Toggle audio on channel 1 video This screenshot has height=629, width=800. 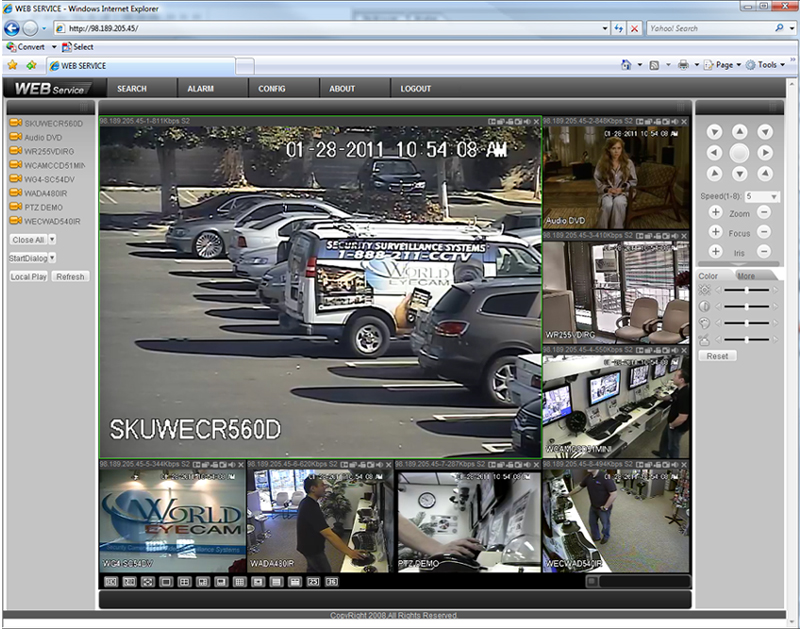pyautogui.click(x=527, y=122)
